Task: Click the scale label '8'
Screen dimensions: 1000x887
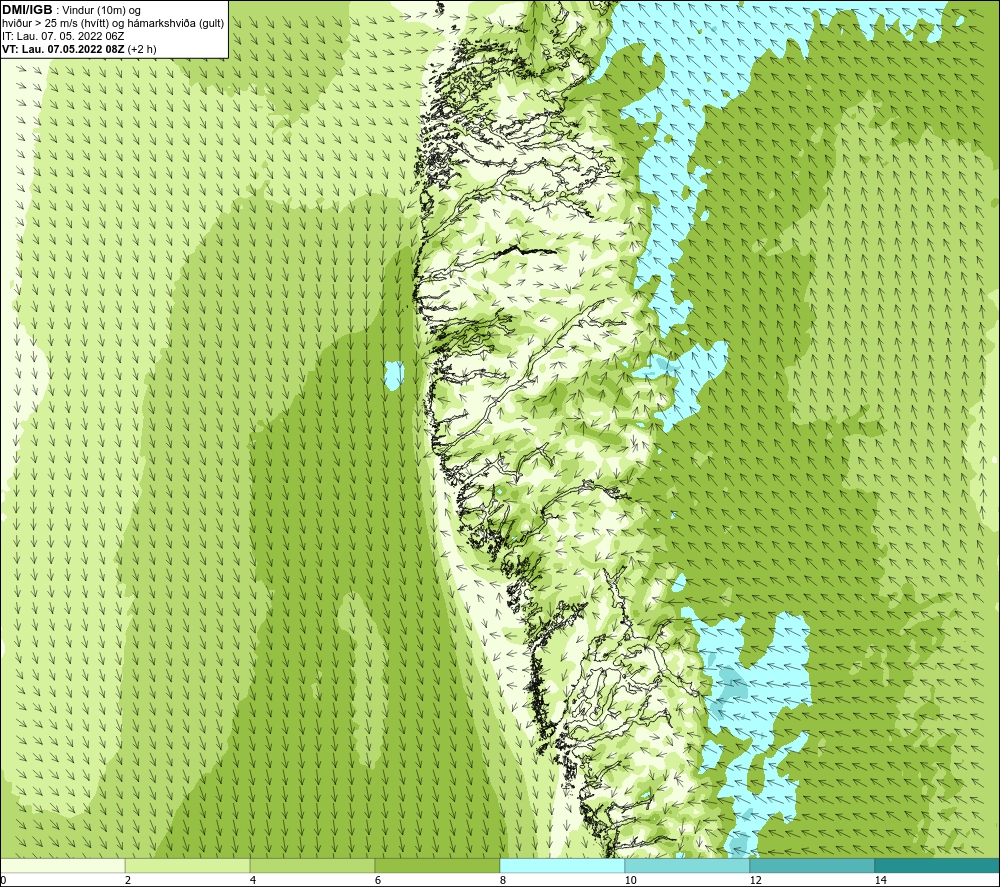Action: tap(503, 880)
